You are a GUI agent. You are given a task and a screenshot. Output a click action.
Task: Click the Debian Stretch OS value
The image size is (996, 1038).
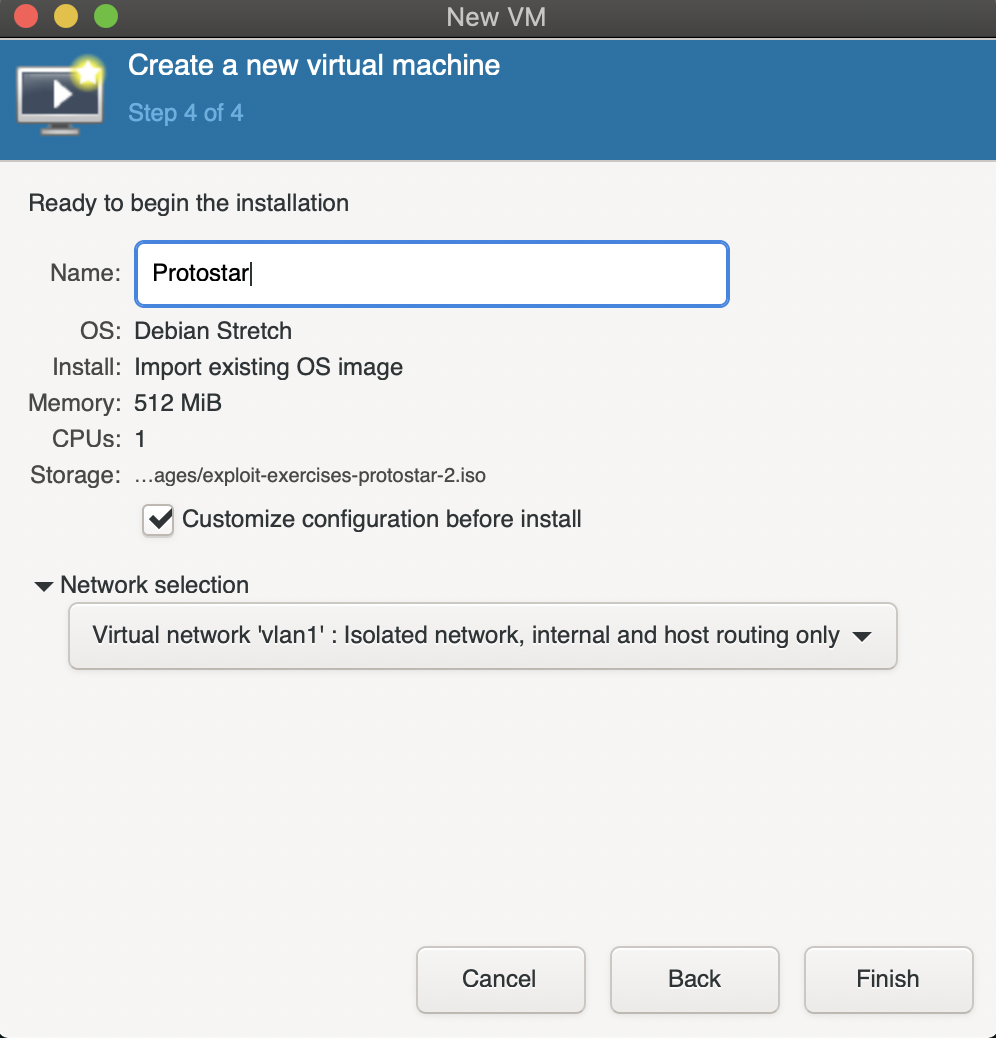212,331
